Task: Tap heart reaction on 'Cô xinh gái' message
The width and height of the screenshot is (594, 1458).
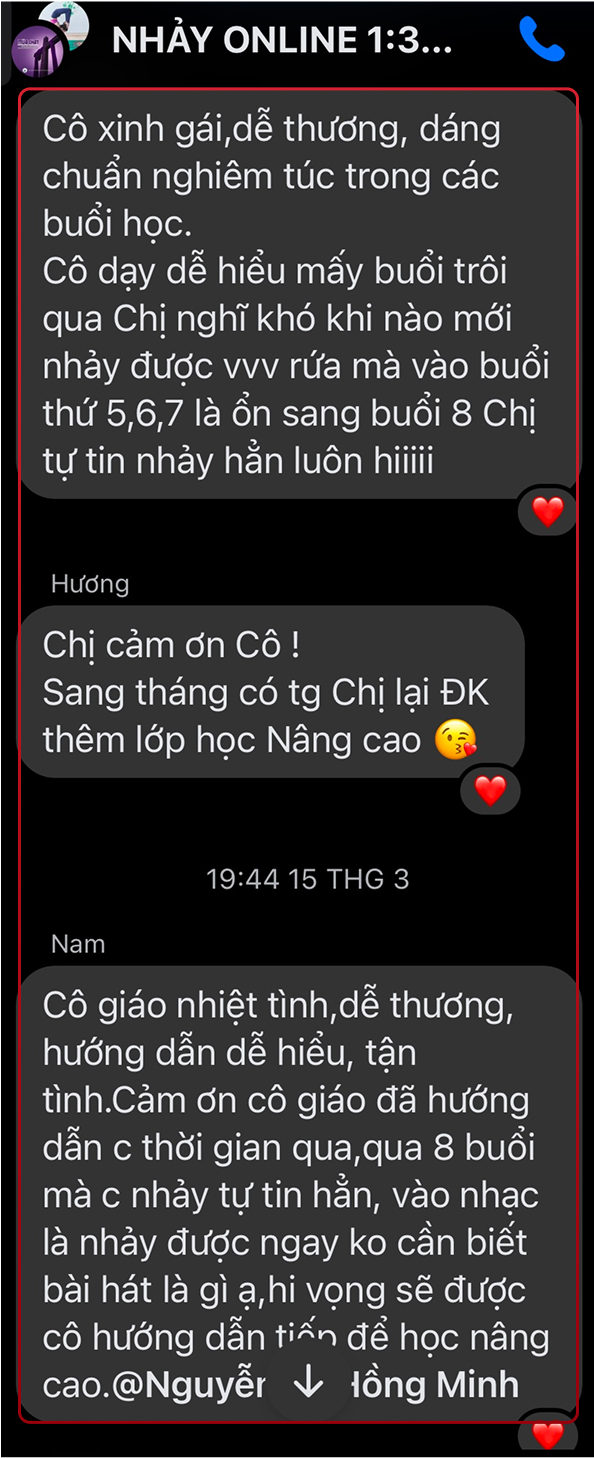Action: (548, 512)
